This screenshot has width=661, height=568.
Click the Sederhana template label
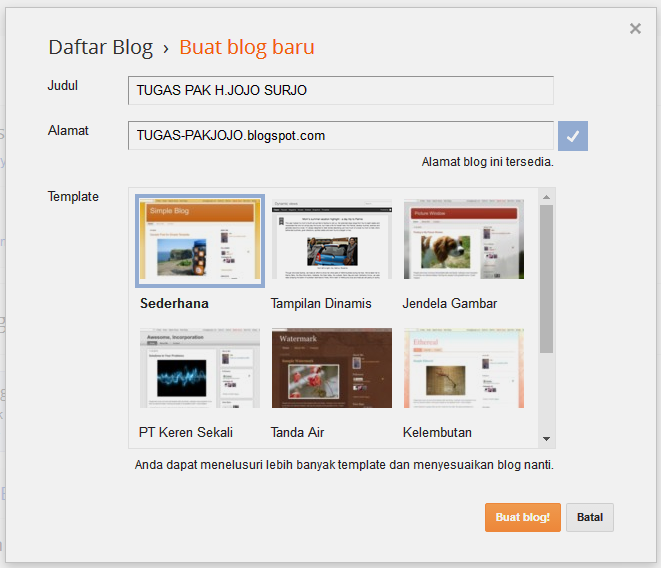pyautogui.click(x=174, y=304)
